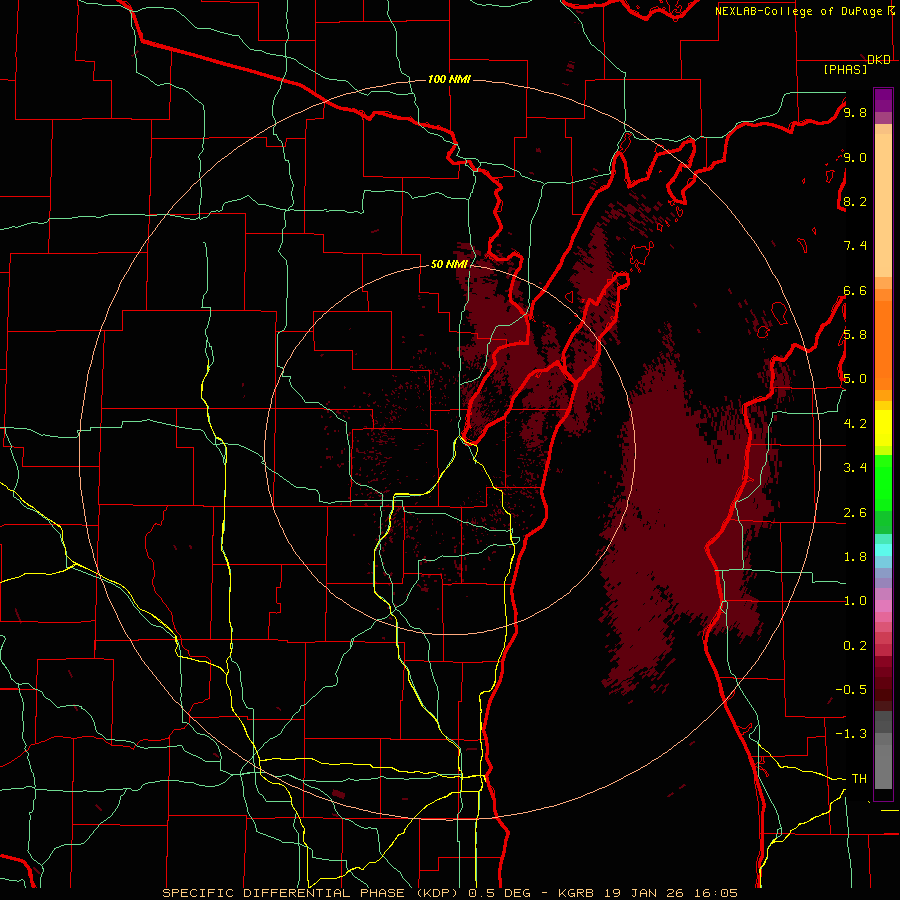Click the DKD label above the color scale

pyautogui.click(x=879, y=60)
